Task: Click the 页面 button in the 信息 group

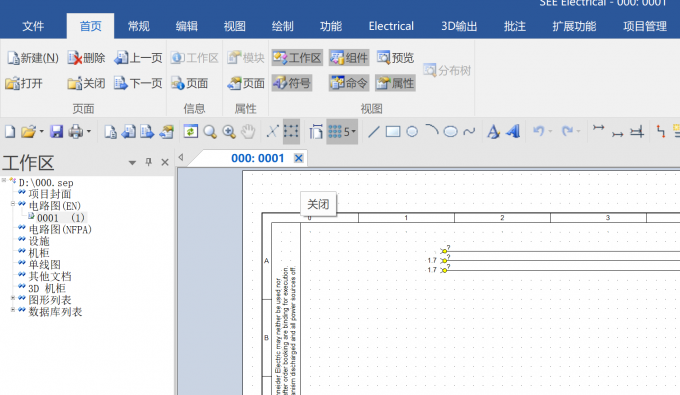Action: (x=190, y=83)
